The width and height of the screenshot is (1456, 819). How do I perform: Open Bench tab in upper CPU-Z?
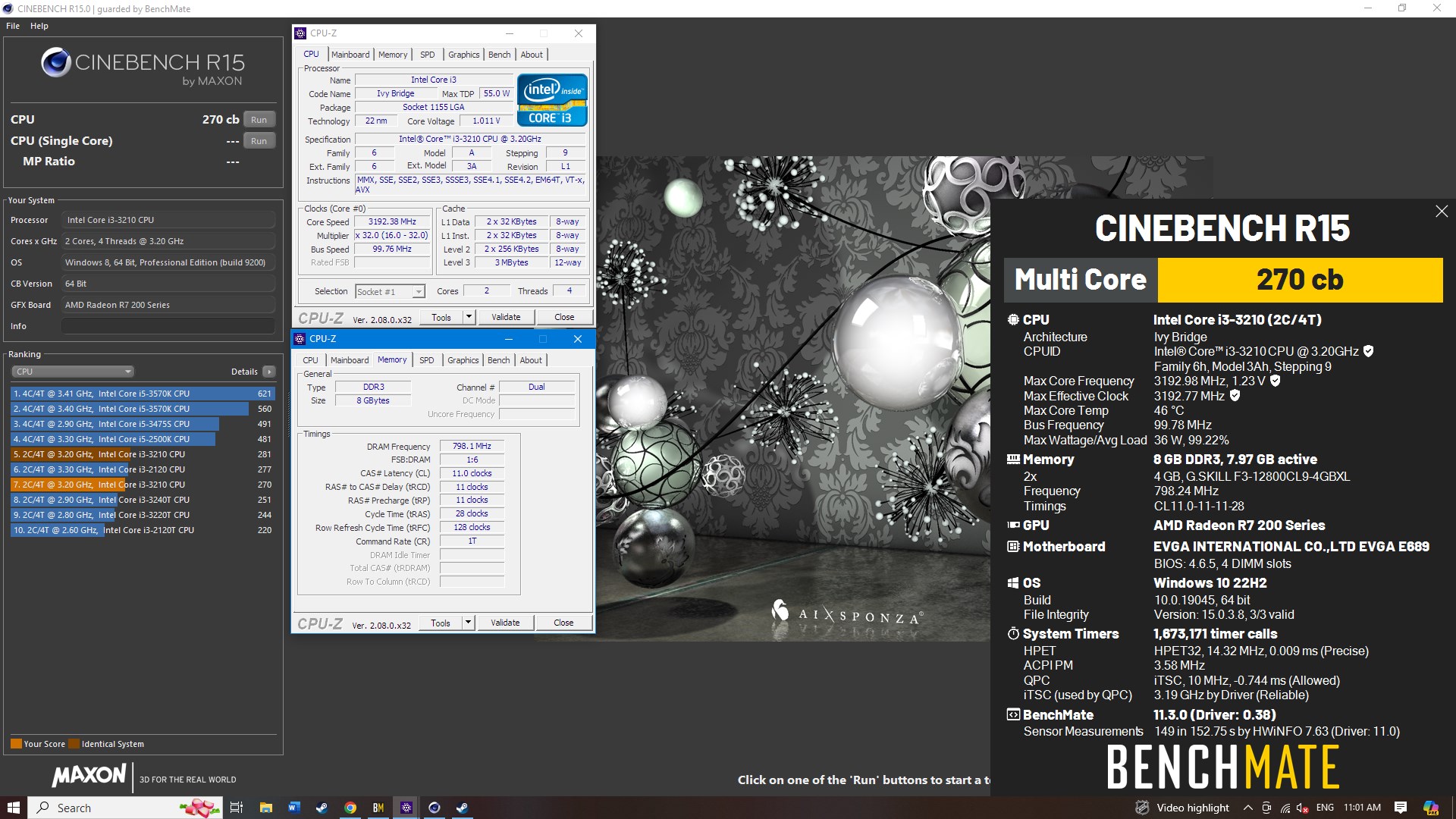coord(499,55)
